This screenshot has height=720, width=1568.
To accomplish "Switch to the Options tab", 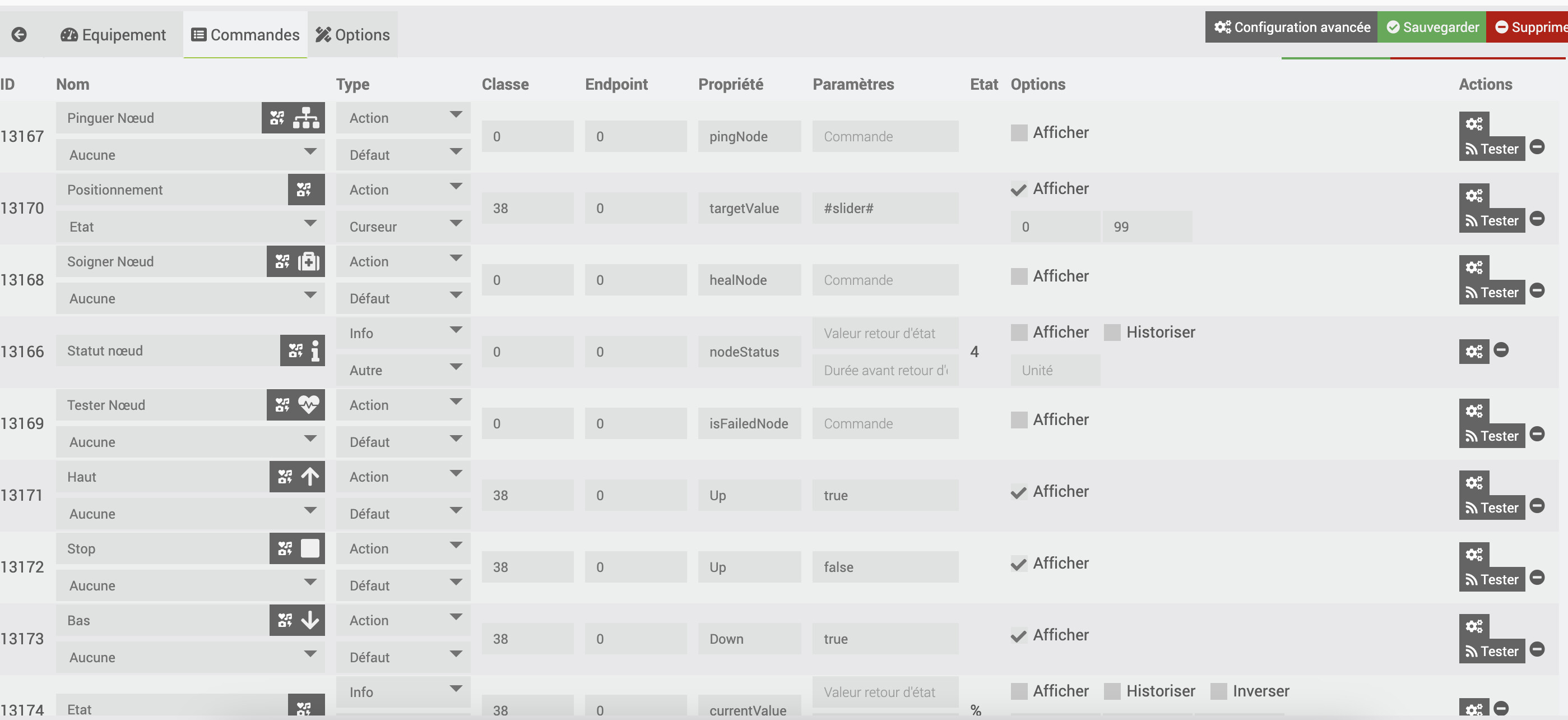I will point(353,35).
